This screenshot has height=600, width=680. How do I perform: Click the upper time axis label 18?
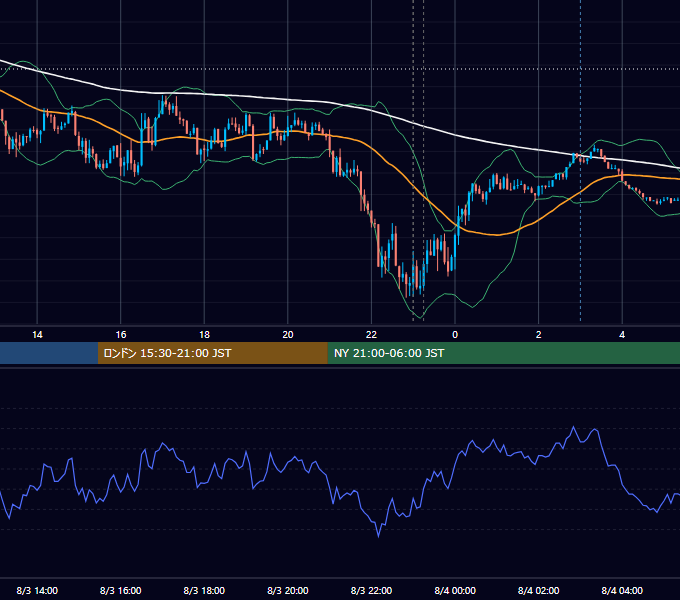[204, 335]
